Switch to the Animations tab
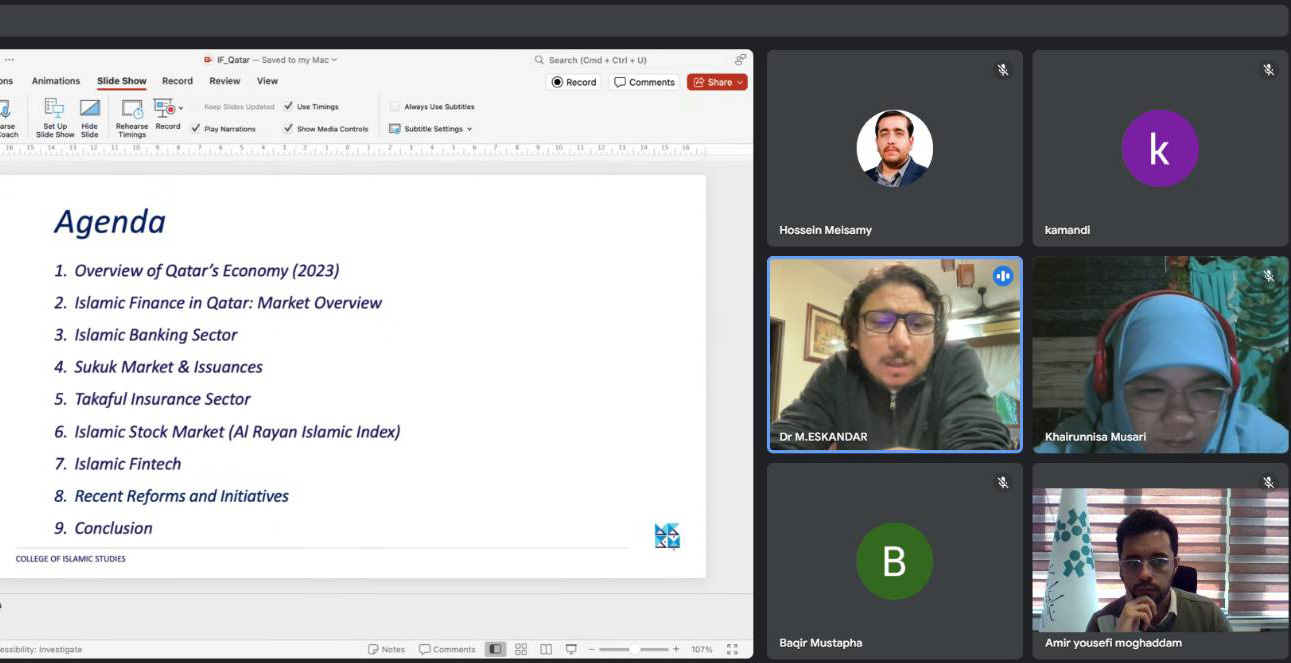The width and height of the screenshot is (1291, 663). [x=56, y=81]
